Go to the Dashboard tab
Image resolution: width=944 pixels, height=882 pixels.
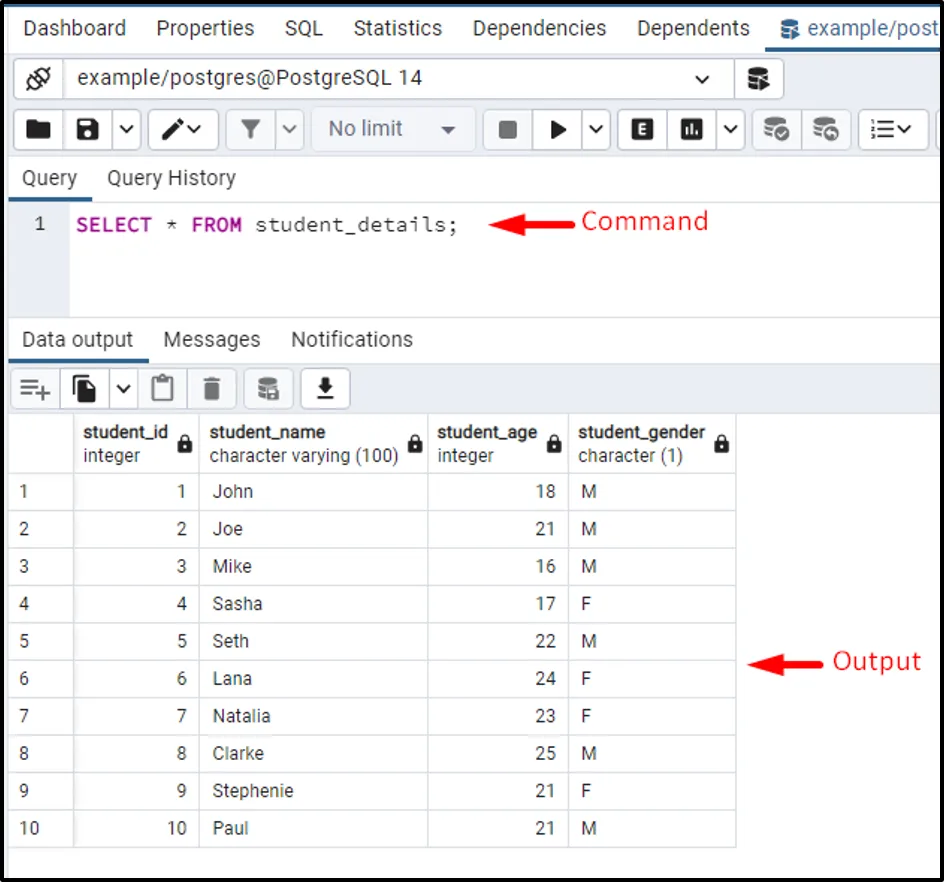74,28
